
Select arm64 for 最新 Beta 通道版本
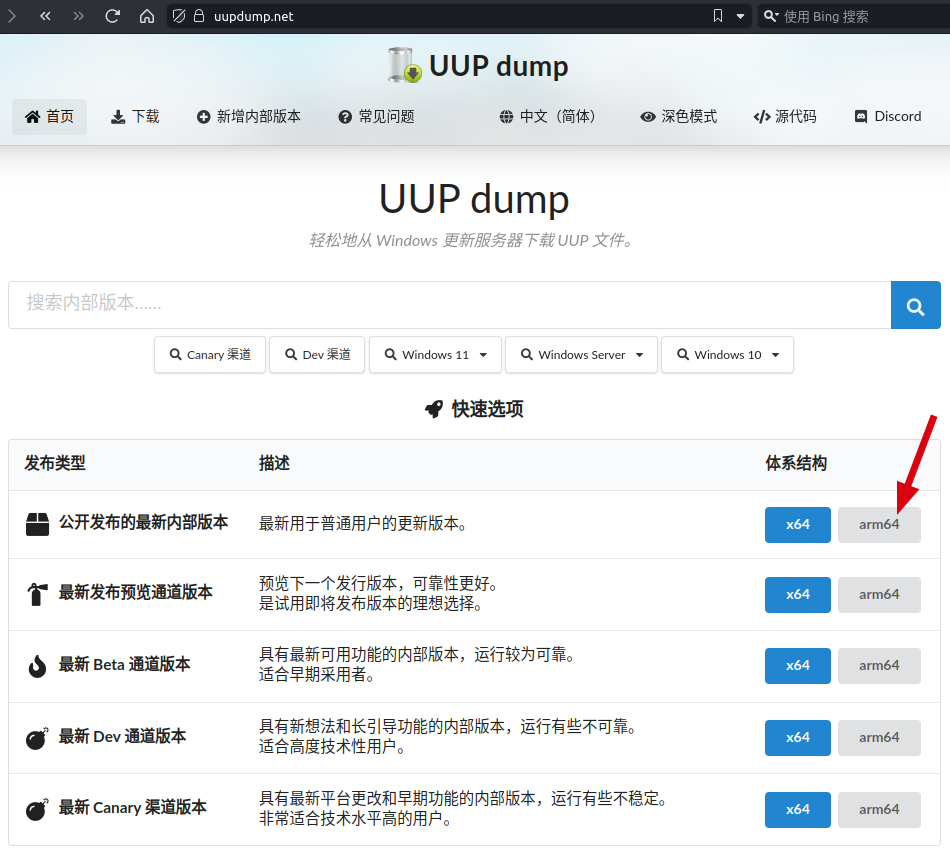tap(879, 666)
